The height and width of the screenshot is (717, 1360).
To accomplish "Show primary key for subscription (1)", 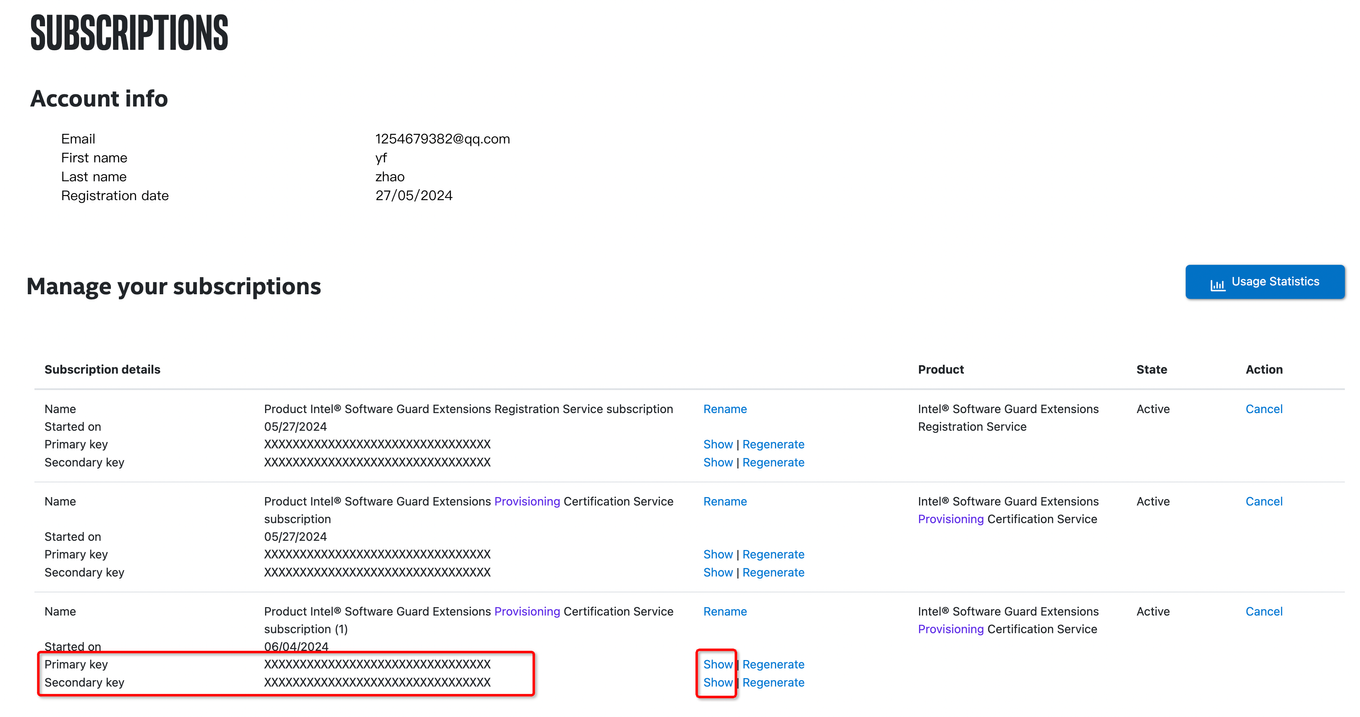I will point(718,665).
